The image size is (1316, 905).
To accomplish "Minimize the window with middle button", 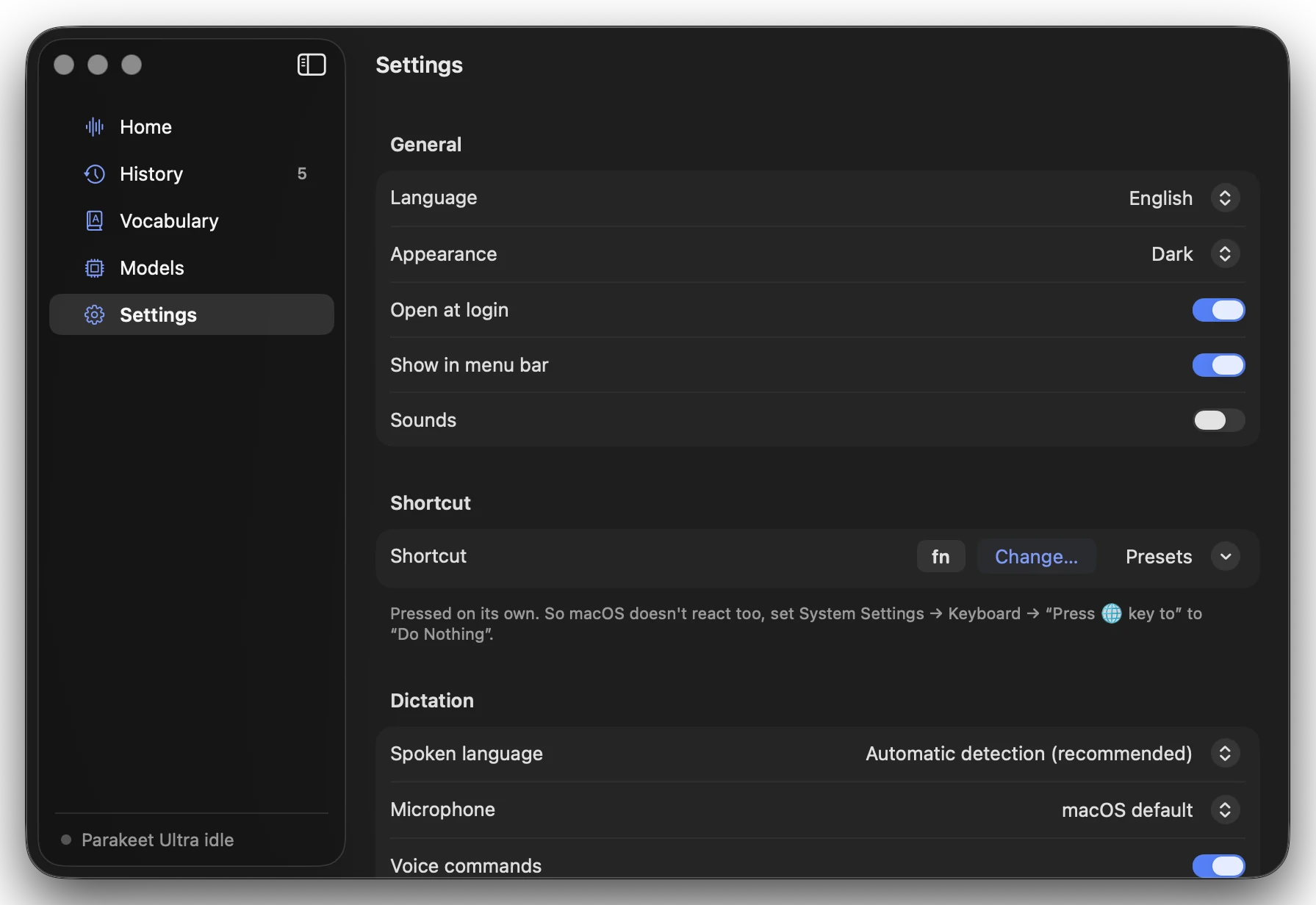I will coord(98,65).
